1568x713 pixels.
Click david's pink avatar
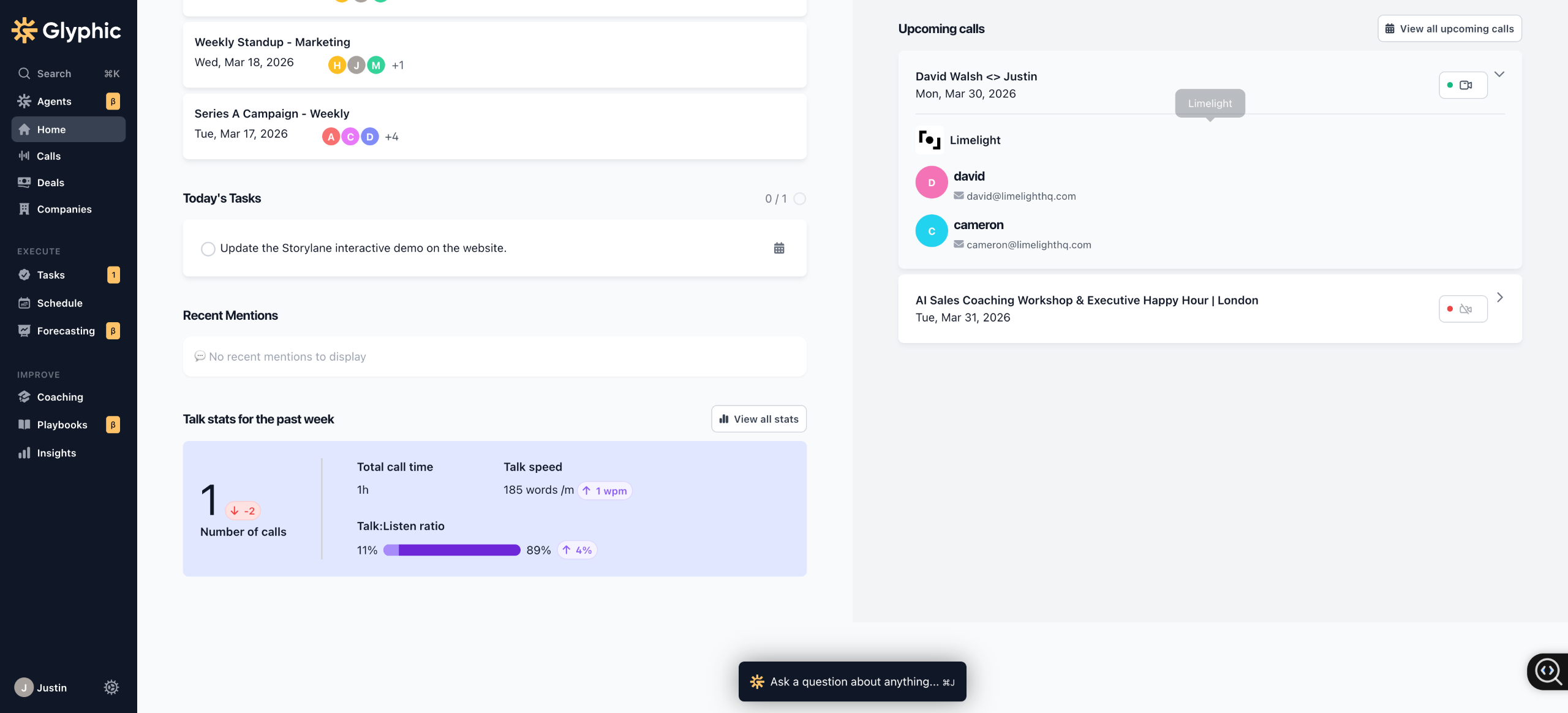931,183
